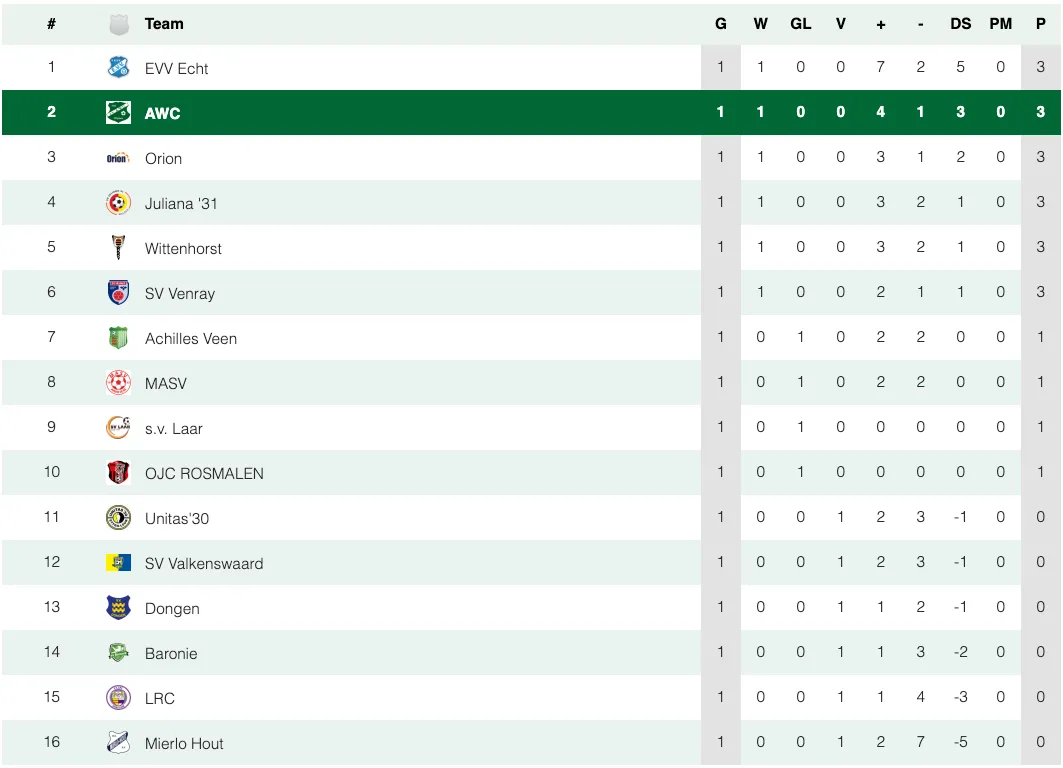The width and height of the screenshot is (1063, 768).
Task: Click the Mierlo Hout club crest
Action: click(x=118, y=743)
